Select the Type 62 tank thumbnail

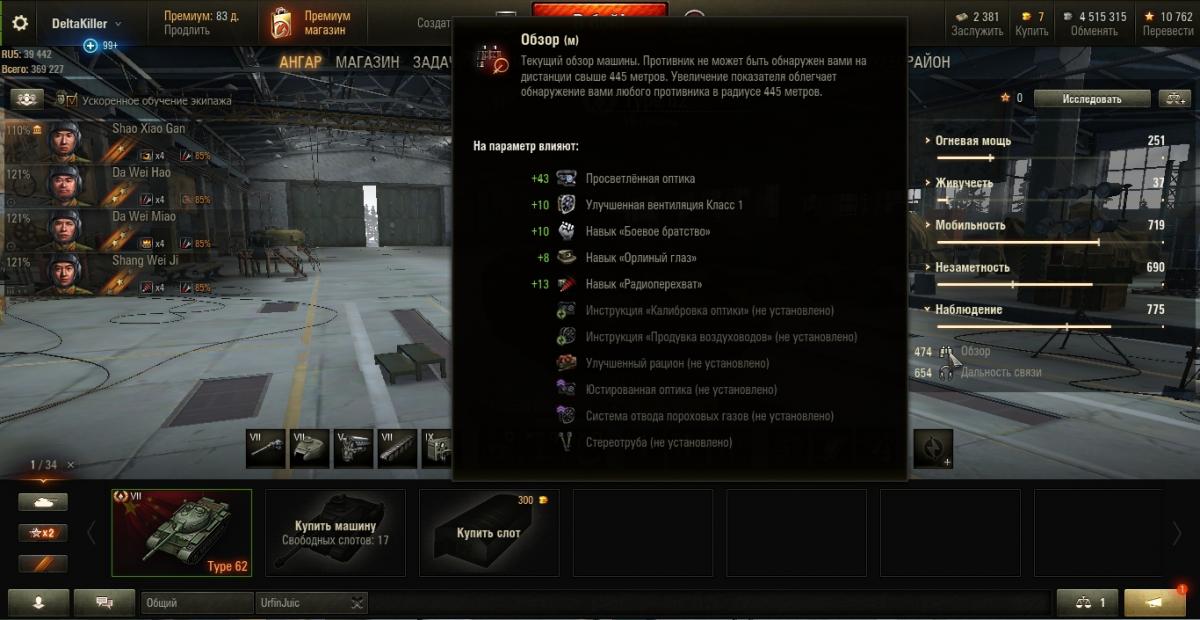pos(182,532)
